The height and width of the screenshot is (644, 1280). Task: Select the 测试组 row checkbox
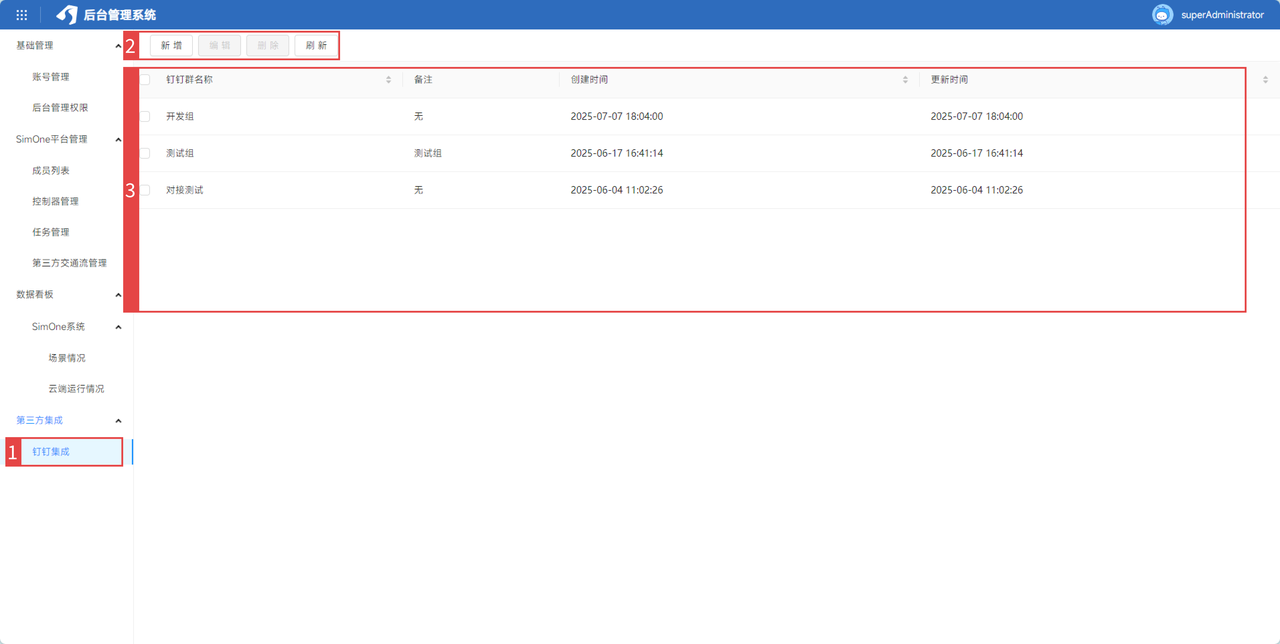tap(145, 154)
